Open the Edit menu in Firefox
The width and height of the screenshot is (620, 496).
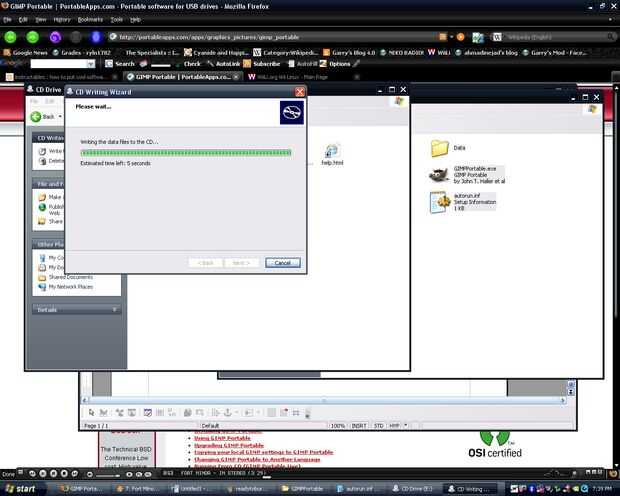[x=23, y=19]
